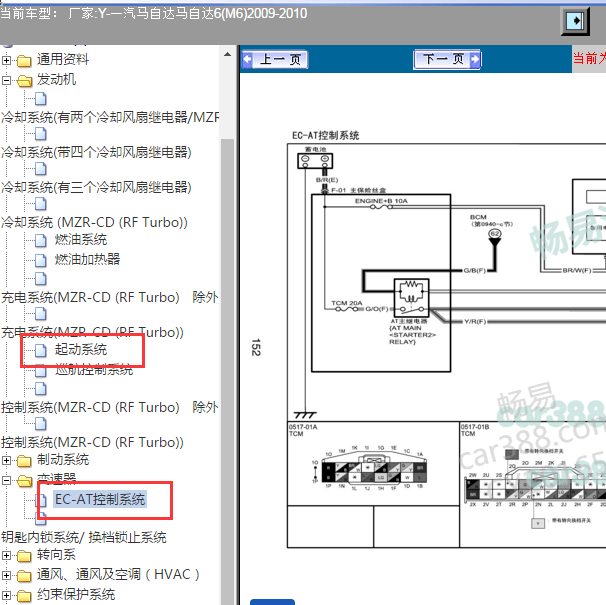Select 转向系 folder label
This screenshot has width=606, height=605.
point(56,555)
